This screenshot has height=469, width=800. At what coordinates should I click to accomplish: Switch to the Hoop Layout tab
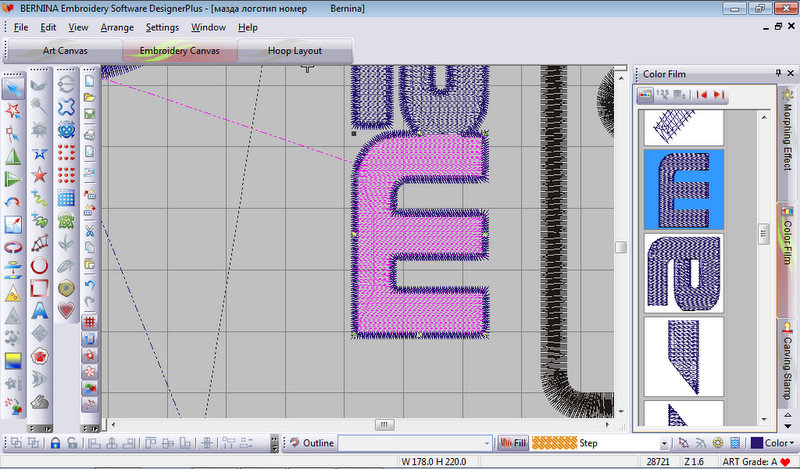[295, 49]
